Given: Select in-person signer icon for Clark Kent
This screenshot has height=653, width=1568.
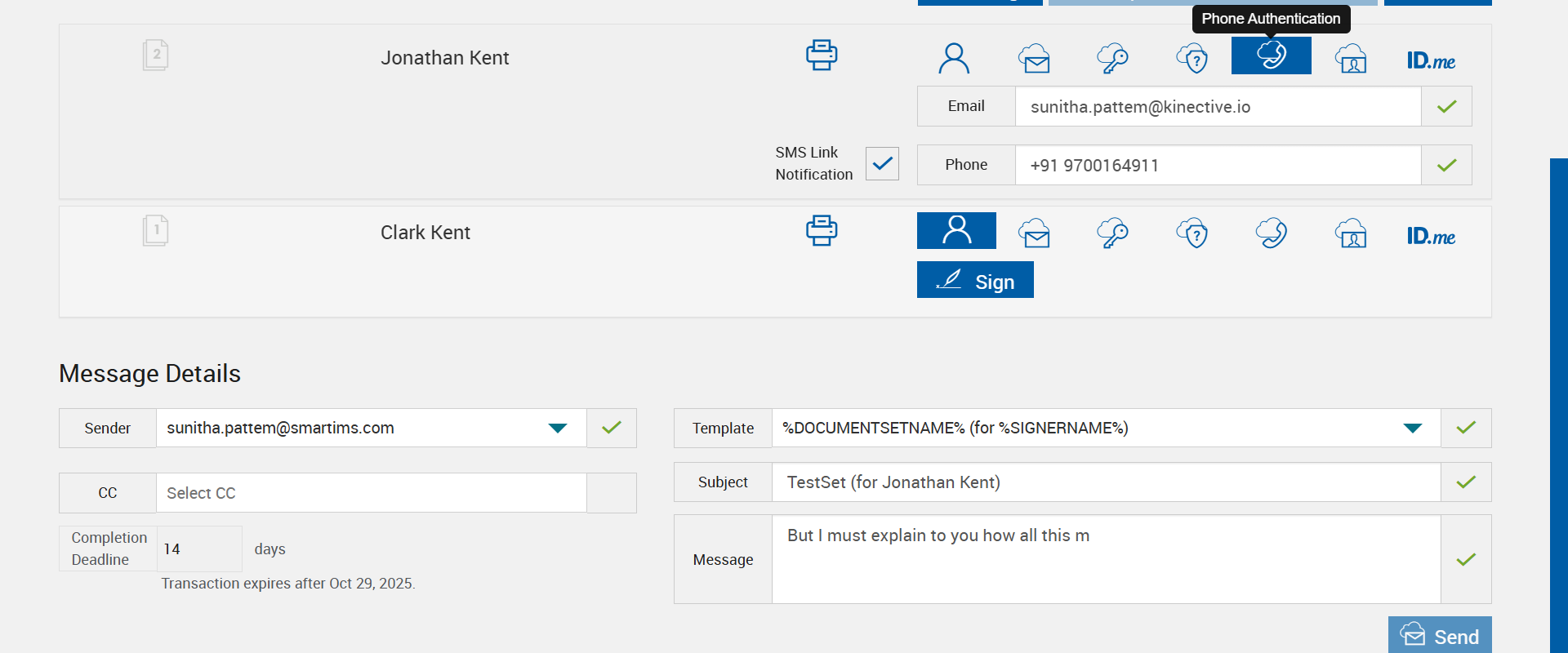Looking at the screenshot, I should click(x=956, y=231).
